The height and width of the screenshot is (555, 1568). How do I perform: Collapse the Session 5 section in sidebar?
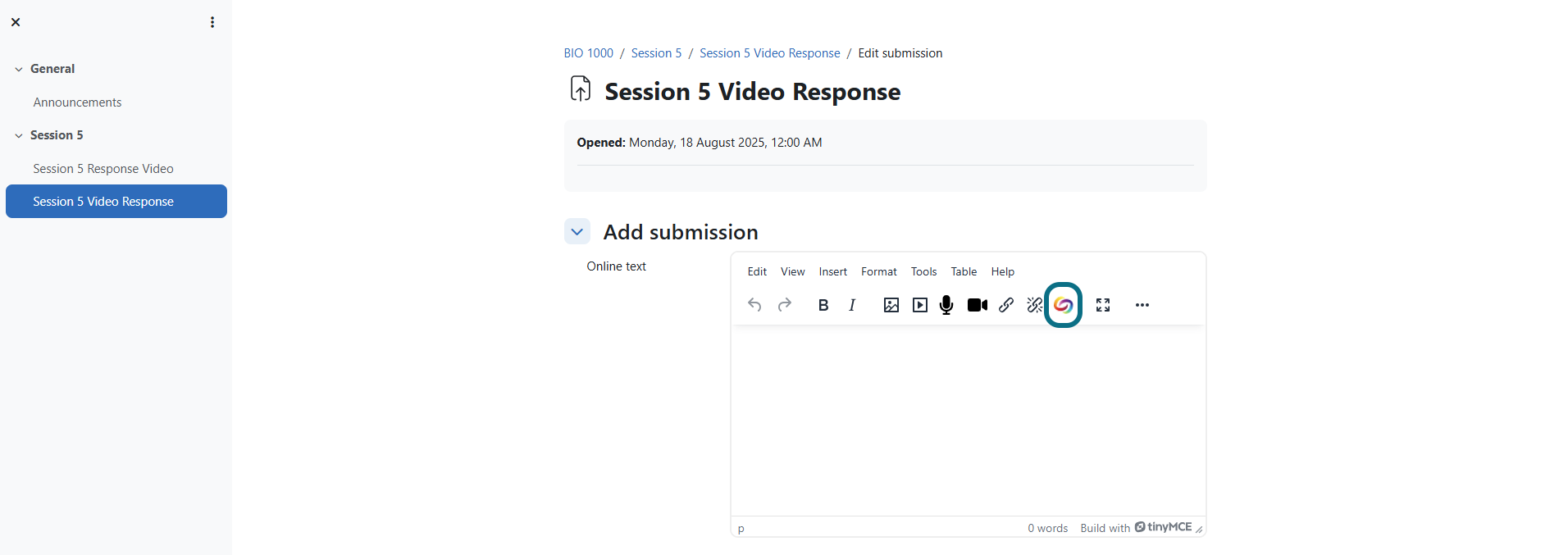click(18, 136)
